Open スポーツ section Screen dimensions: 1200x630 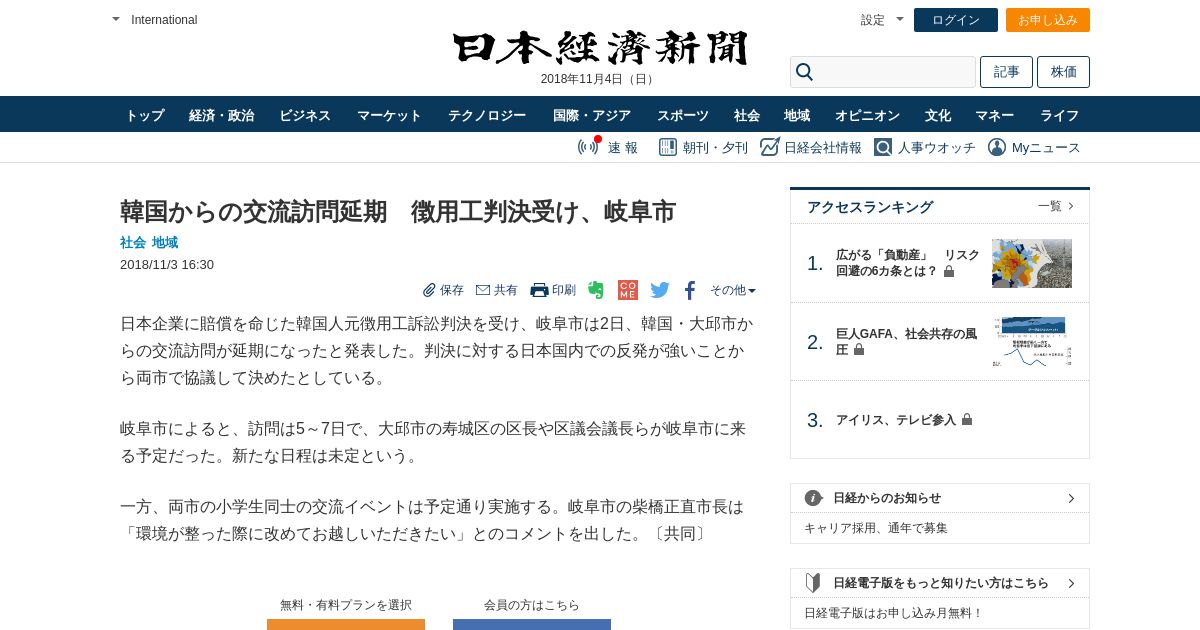click(683, 115)
